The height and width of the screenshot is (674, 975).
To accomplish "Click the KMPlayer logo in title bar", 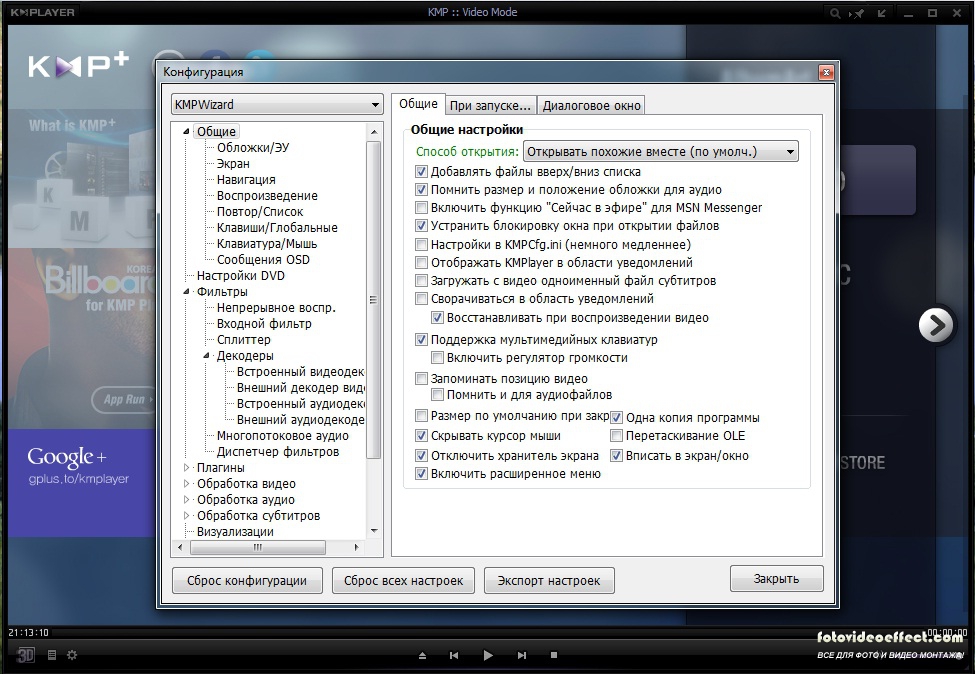I will point(42,12).
